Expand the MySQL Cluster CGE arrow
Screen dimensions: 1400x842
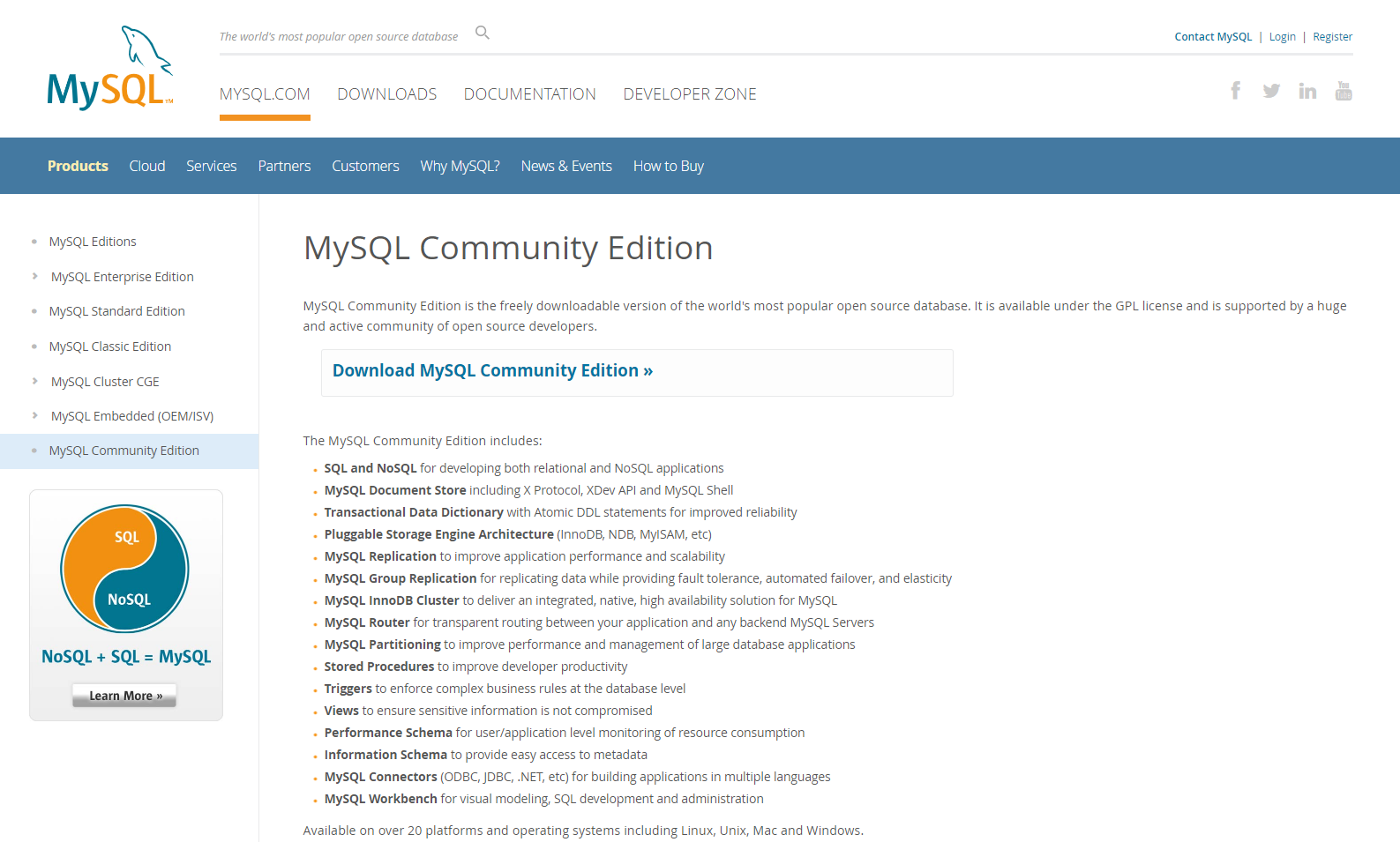pos(34,381)
